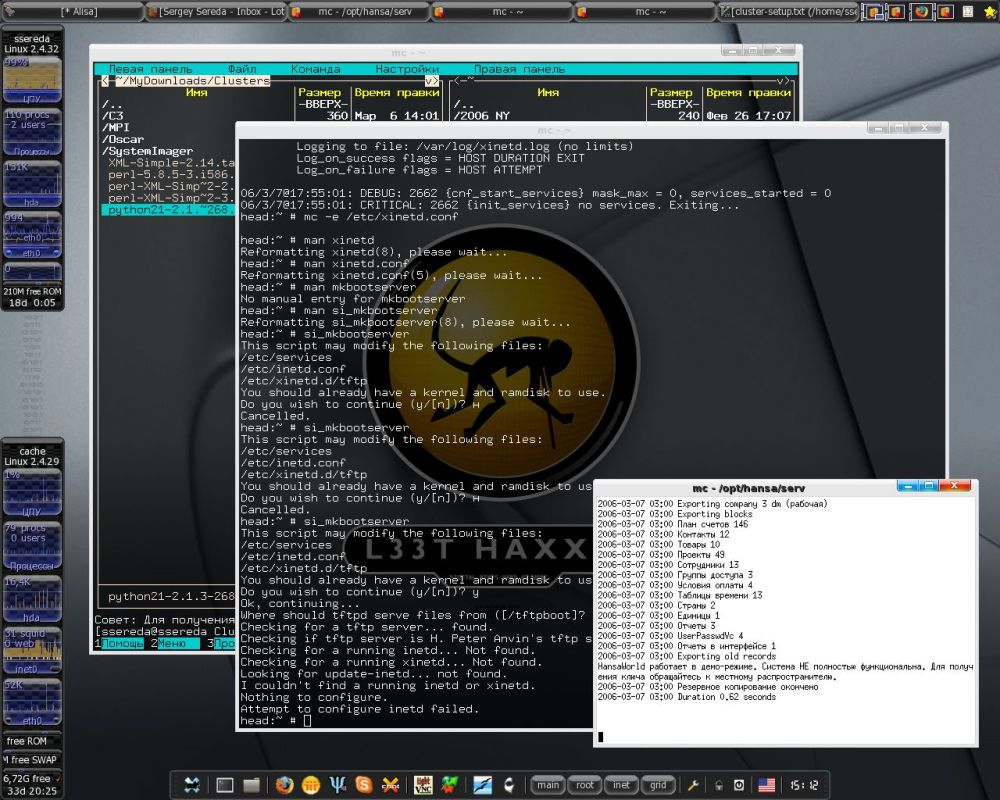The width and height of the screenshot is (1000, 800).
Task: Open the Alisa taskbar entry
Action: [x=71, y=11]
